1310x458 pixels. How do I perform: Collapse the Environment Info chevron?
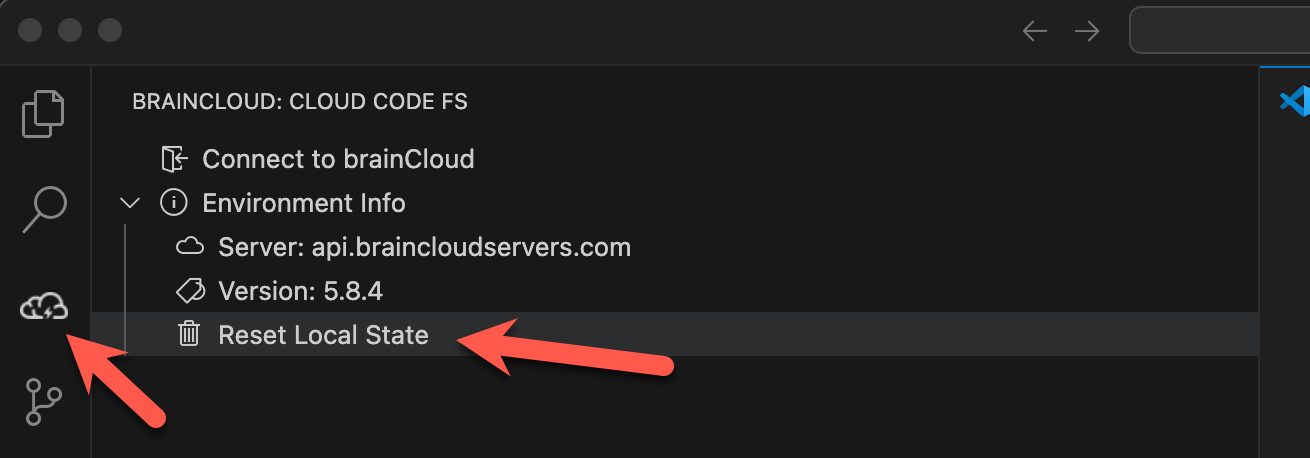130,203
